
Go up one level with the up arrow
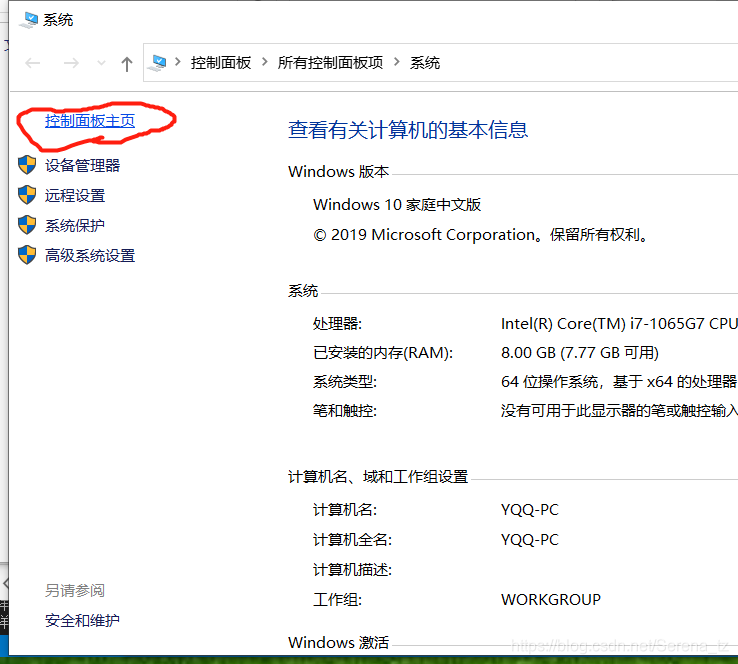pos(127,64)
